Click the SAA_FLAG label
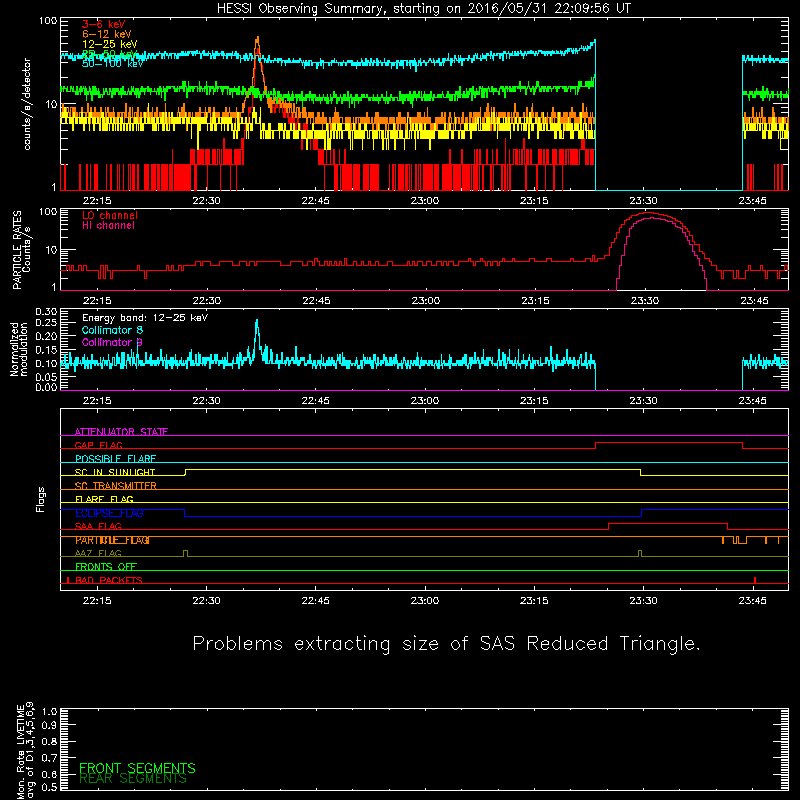This screenshot has width=800, height=800. [x=98, y=527]
